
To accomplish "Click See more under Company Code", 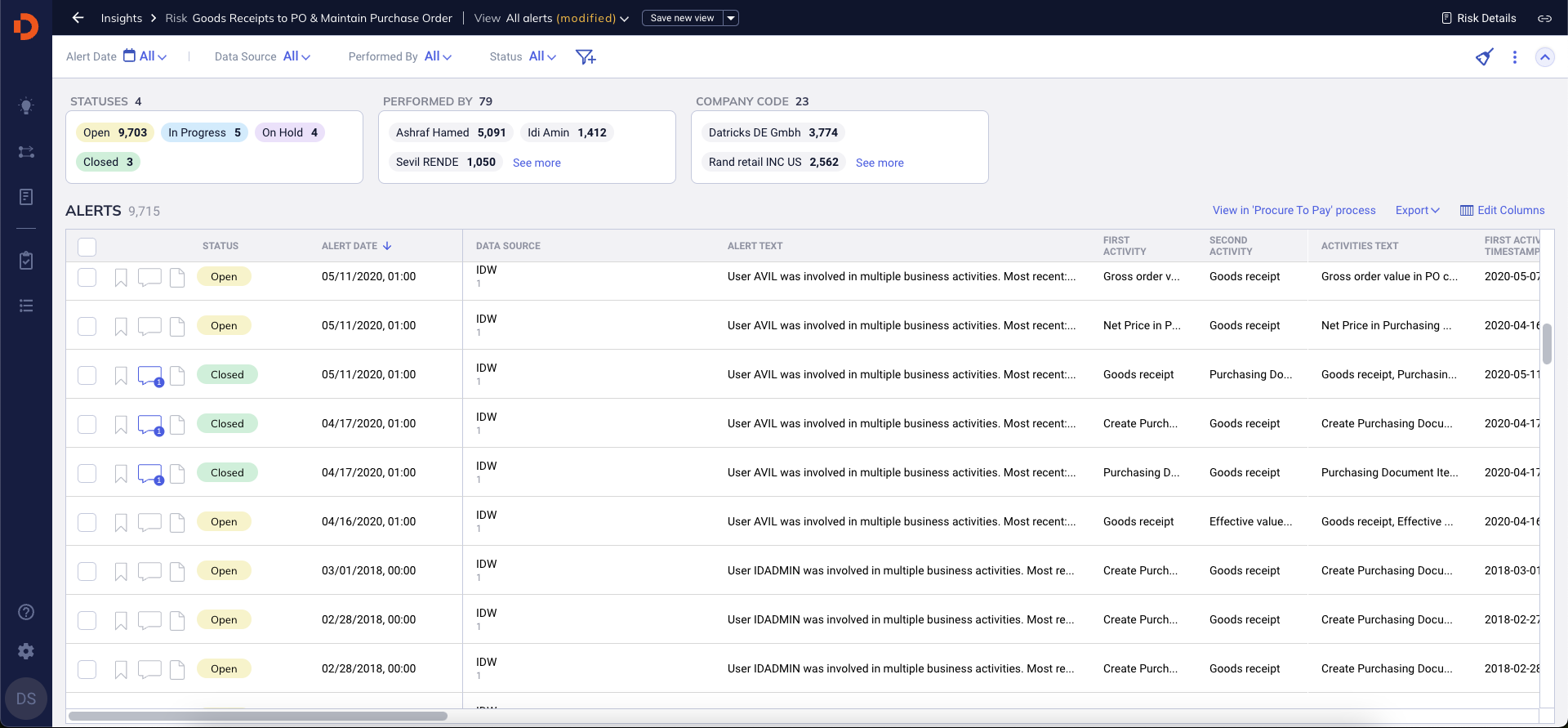I will (880, 163).
